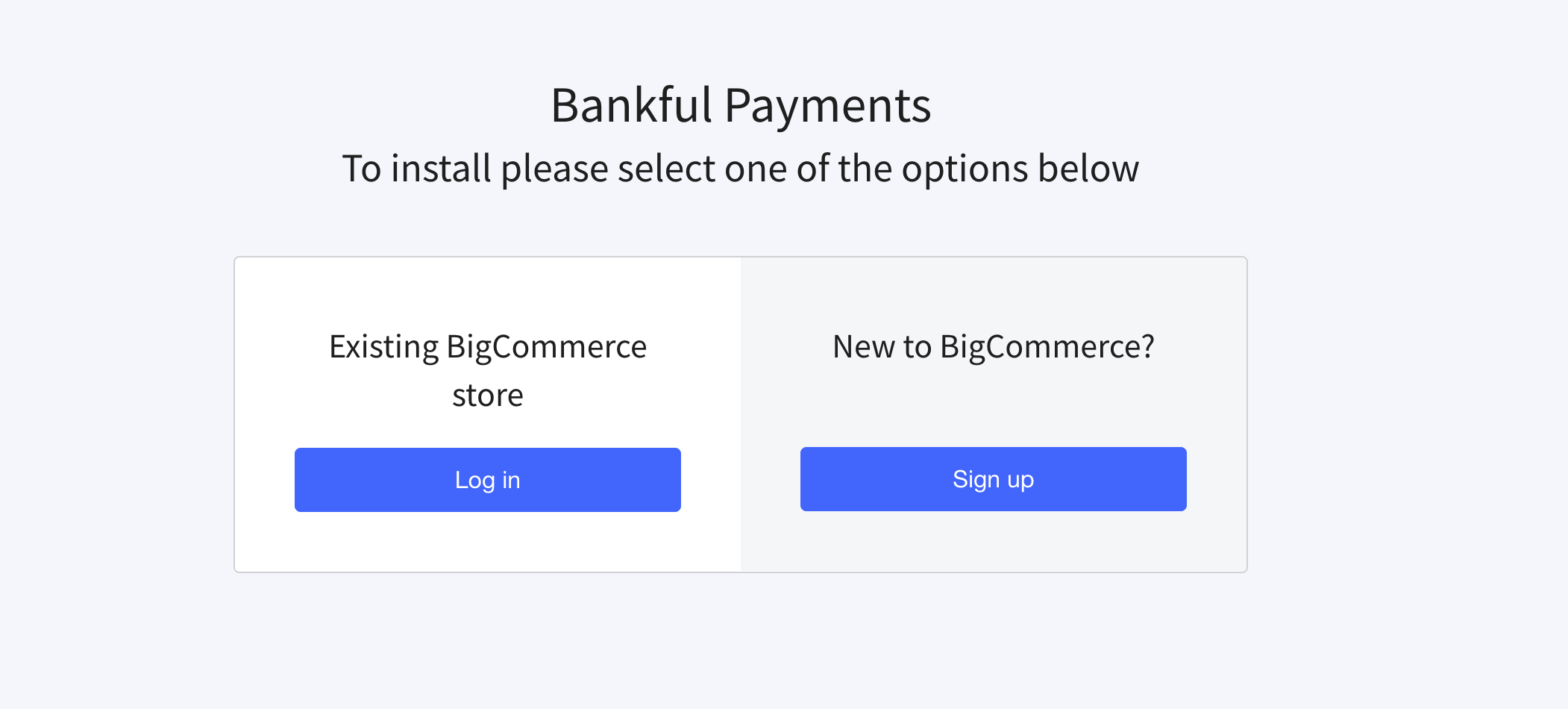This screenshot has height=709, width=1568.
Task: Select the word "Payments" in the title
Action: pos(827,105)
